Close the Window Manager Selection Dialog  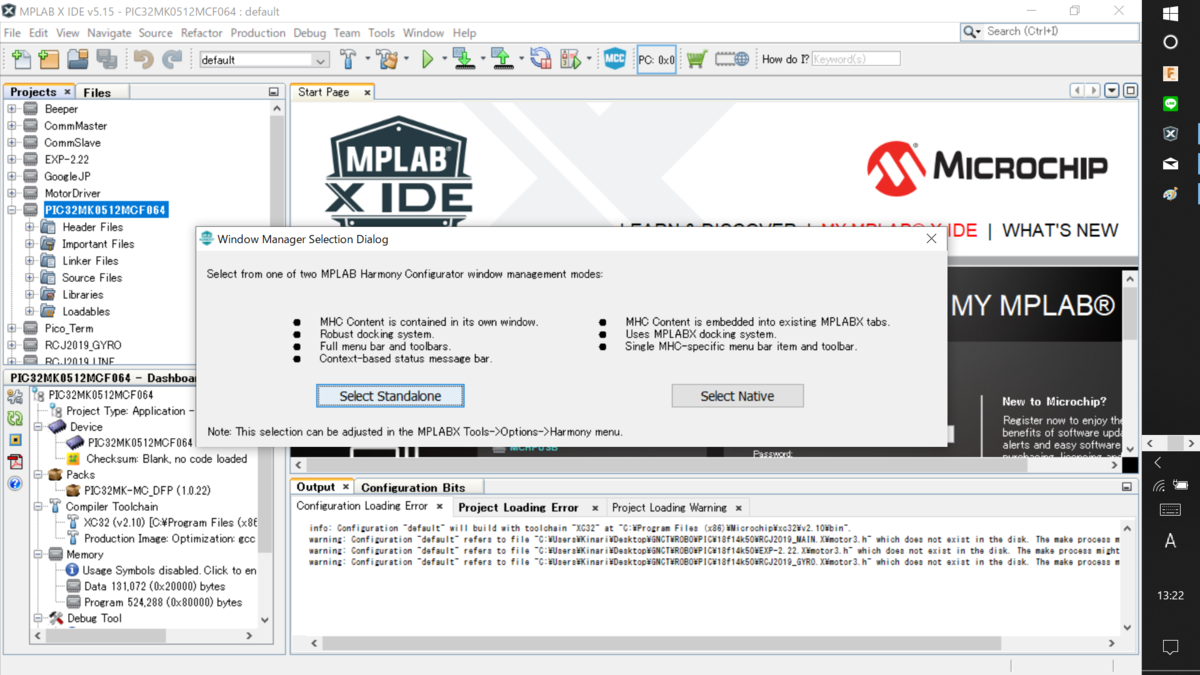(931, 239)
